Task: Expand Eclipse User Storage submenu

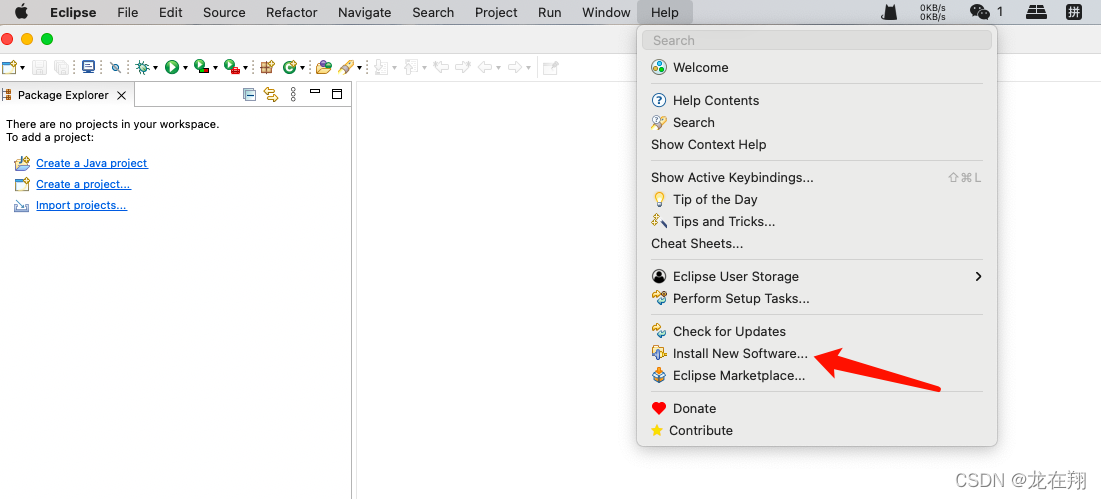Action: pos(817,277)
